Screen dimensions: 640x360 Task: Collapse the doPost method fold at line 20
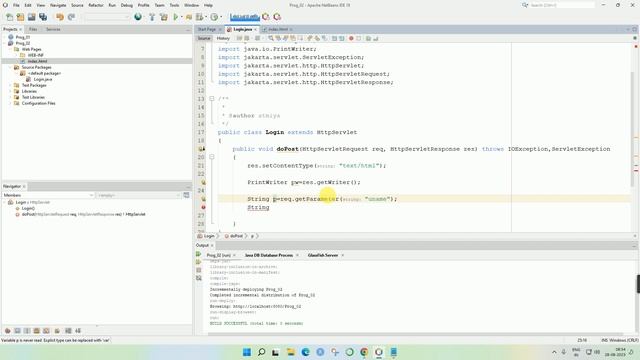pyautogui.click(x=212, y=157)
